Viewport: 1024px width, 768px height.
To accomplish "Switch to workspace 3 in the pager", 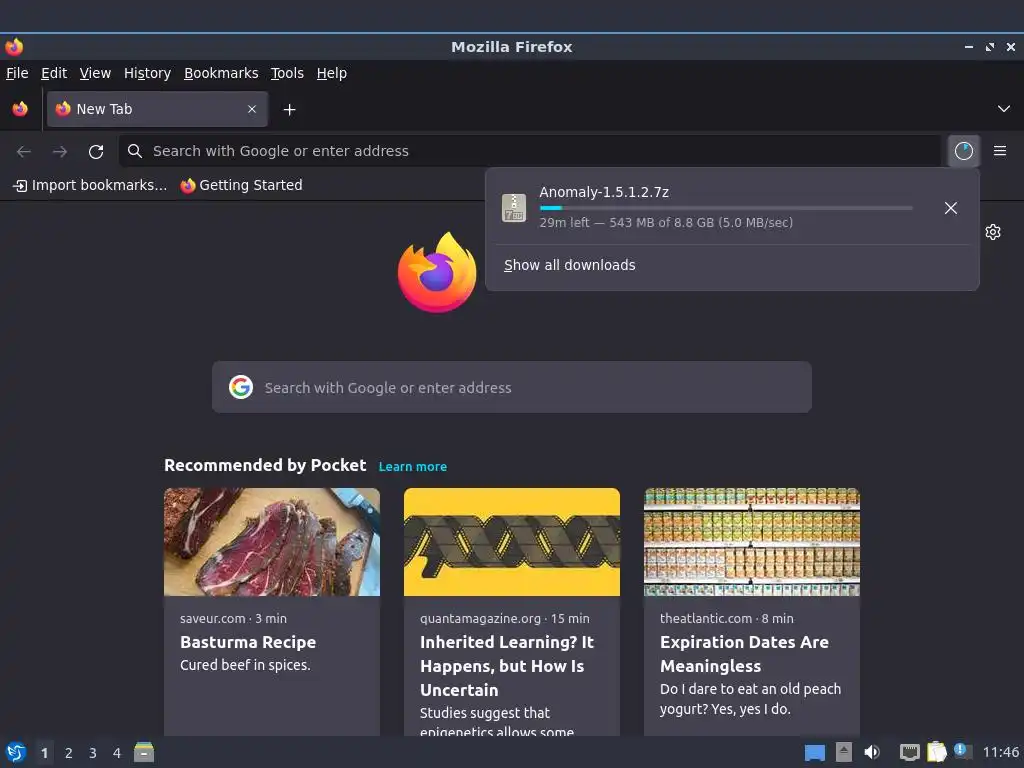I will pos(93,753).
